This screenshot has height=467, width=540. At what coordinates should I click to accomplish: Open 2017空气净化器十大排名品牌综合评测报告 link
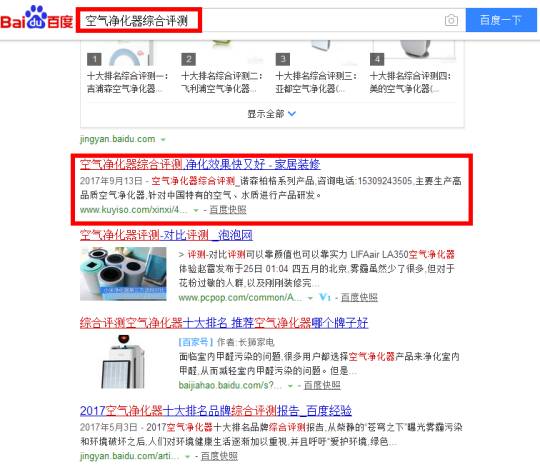coord(216,411)
